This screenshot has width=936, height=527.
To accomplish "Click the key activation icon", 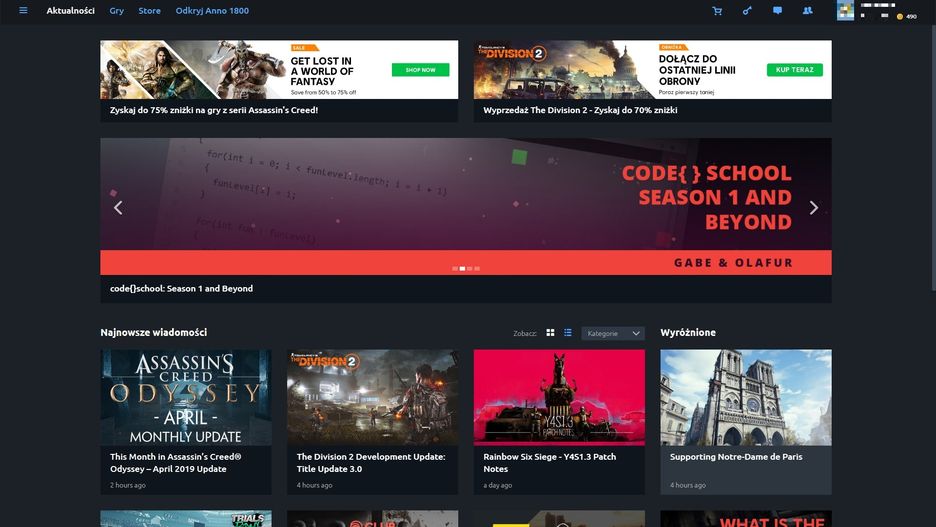I will click(x=747, y=11).
